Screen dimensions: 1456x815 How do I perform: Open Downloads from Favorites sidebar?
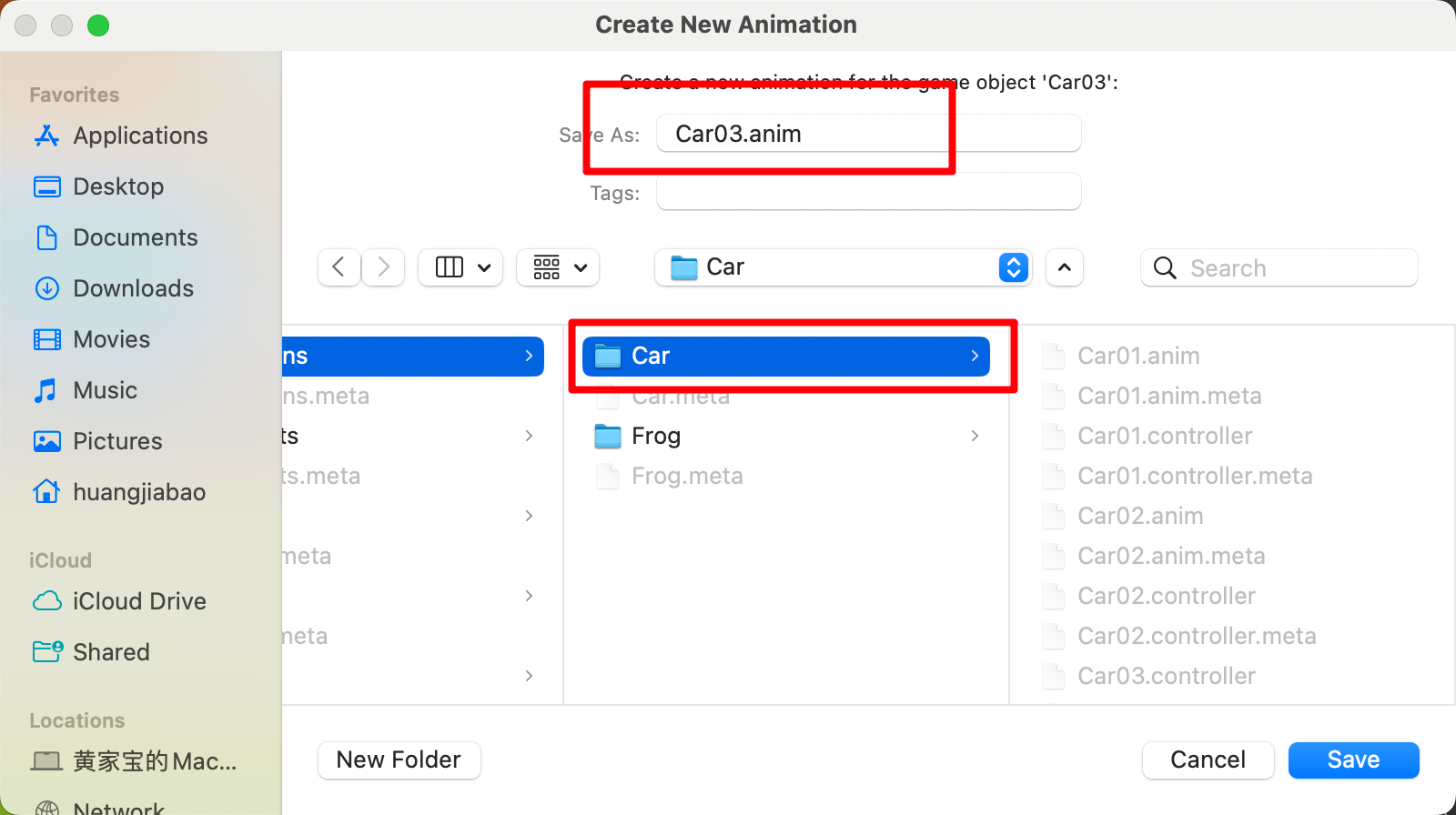113,288
